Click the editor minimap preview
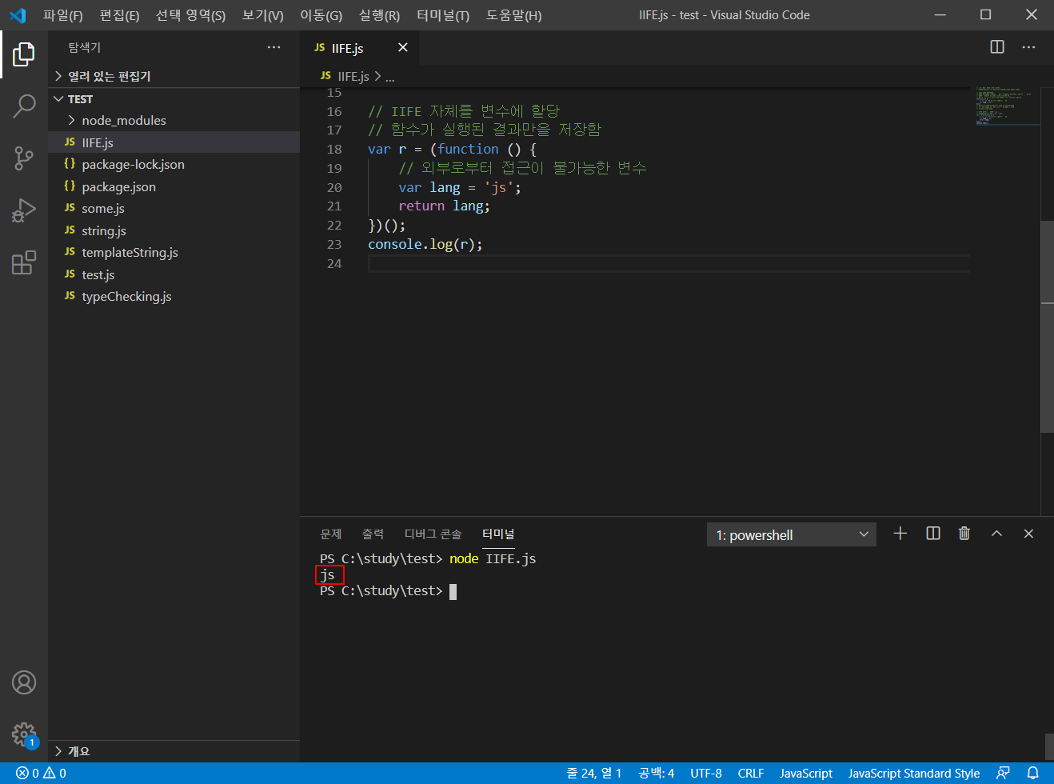1054x784 pixels. click(x=1006, y=106)
